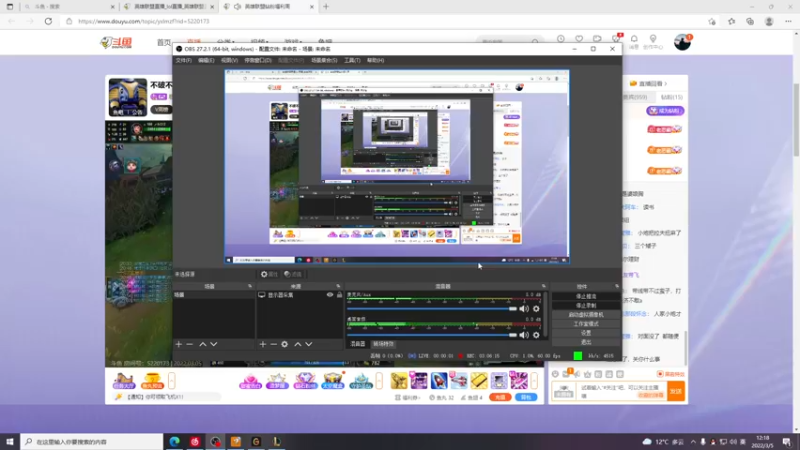Click the Douyu logo in browser page
The image size is (800, 450).
[116, 42]
